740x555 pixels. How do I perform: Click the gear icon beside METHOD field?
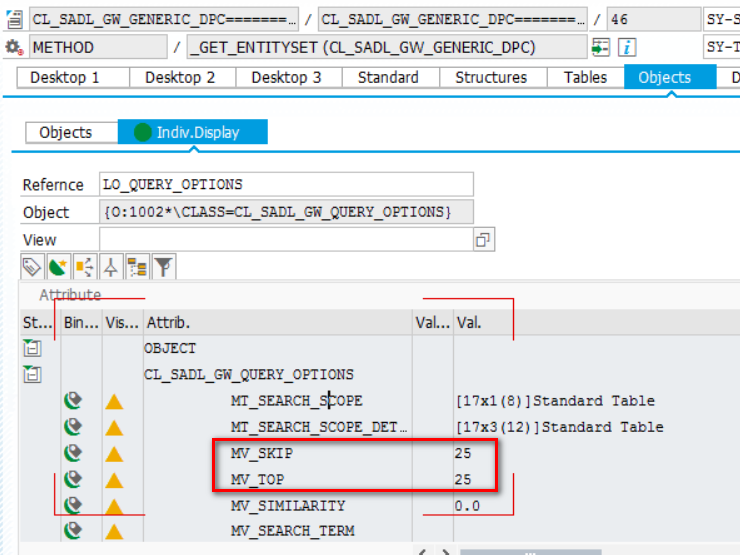(x=14, y=47)
